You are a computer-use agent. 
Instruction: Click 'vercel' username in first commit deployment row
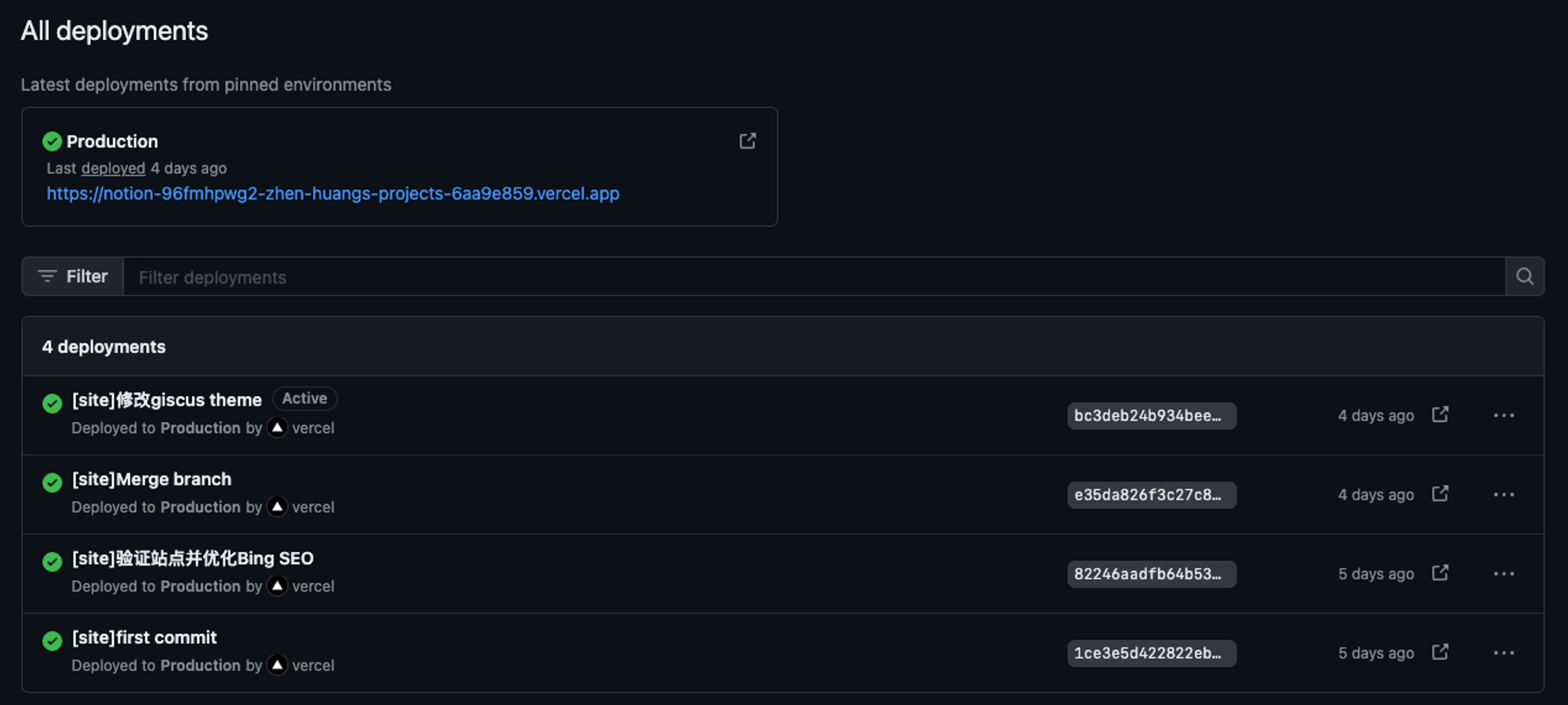tap(313, 665)
